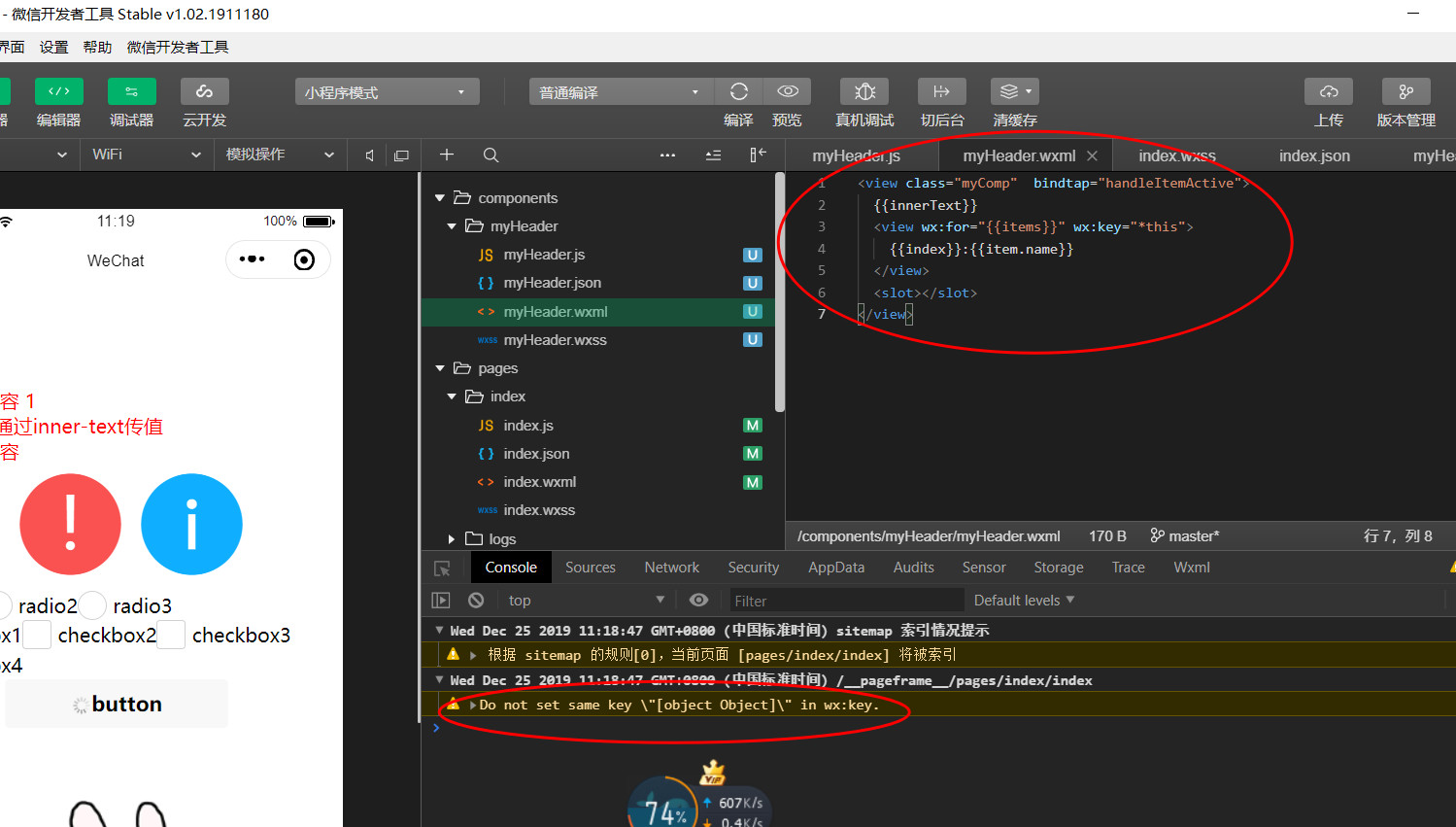The image size is (1456, 827).
Task: Switch to the index.json editor tab
Action: pyautogui.click(x=1314, y=155)
